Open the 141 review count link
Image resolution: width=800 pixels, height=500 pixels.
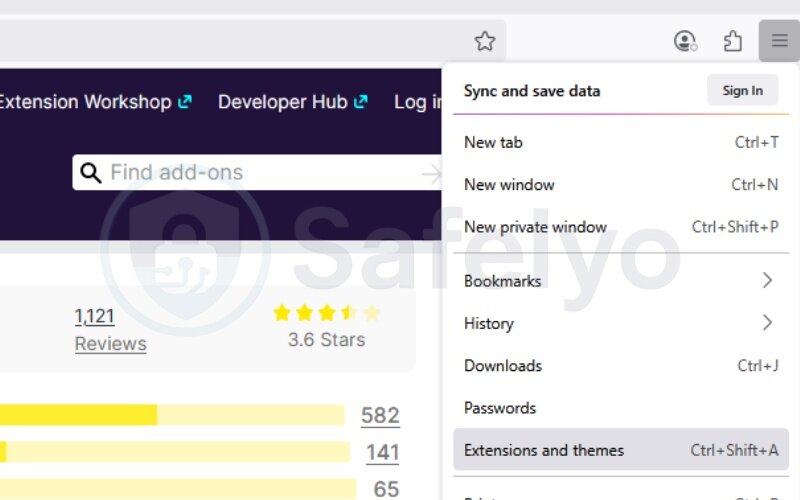pos(382,453)
